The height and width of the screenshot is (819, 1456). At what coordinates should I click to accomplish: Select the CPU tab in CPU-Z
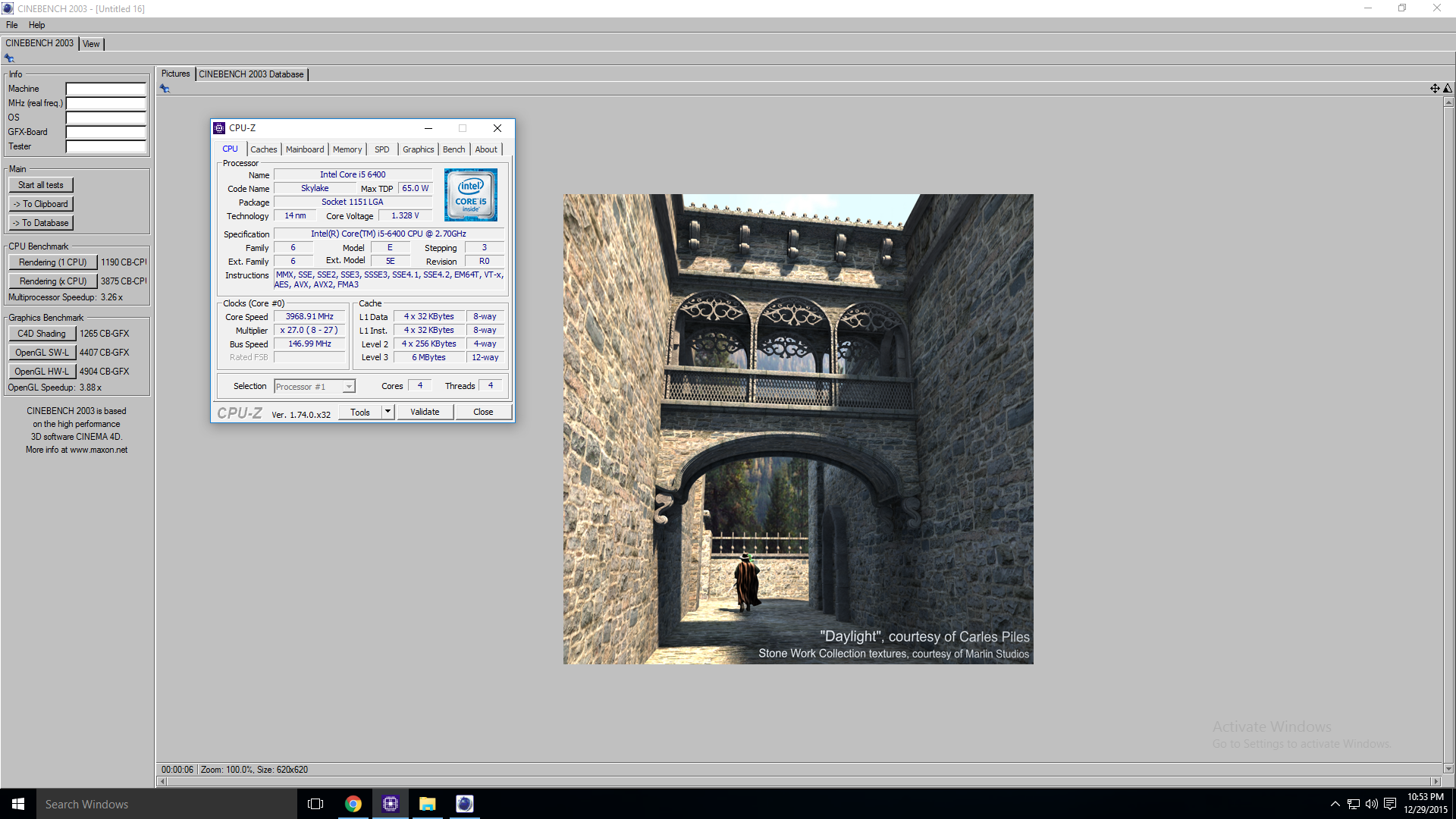click(231, 149)
